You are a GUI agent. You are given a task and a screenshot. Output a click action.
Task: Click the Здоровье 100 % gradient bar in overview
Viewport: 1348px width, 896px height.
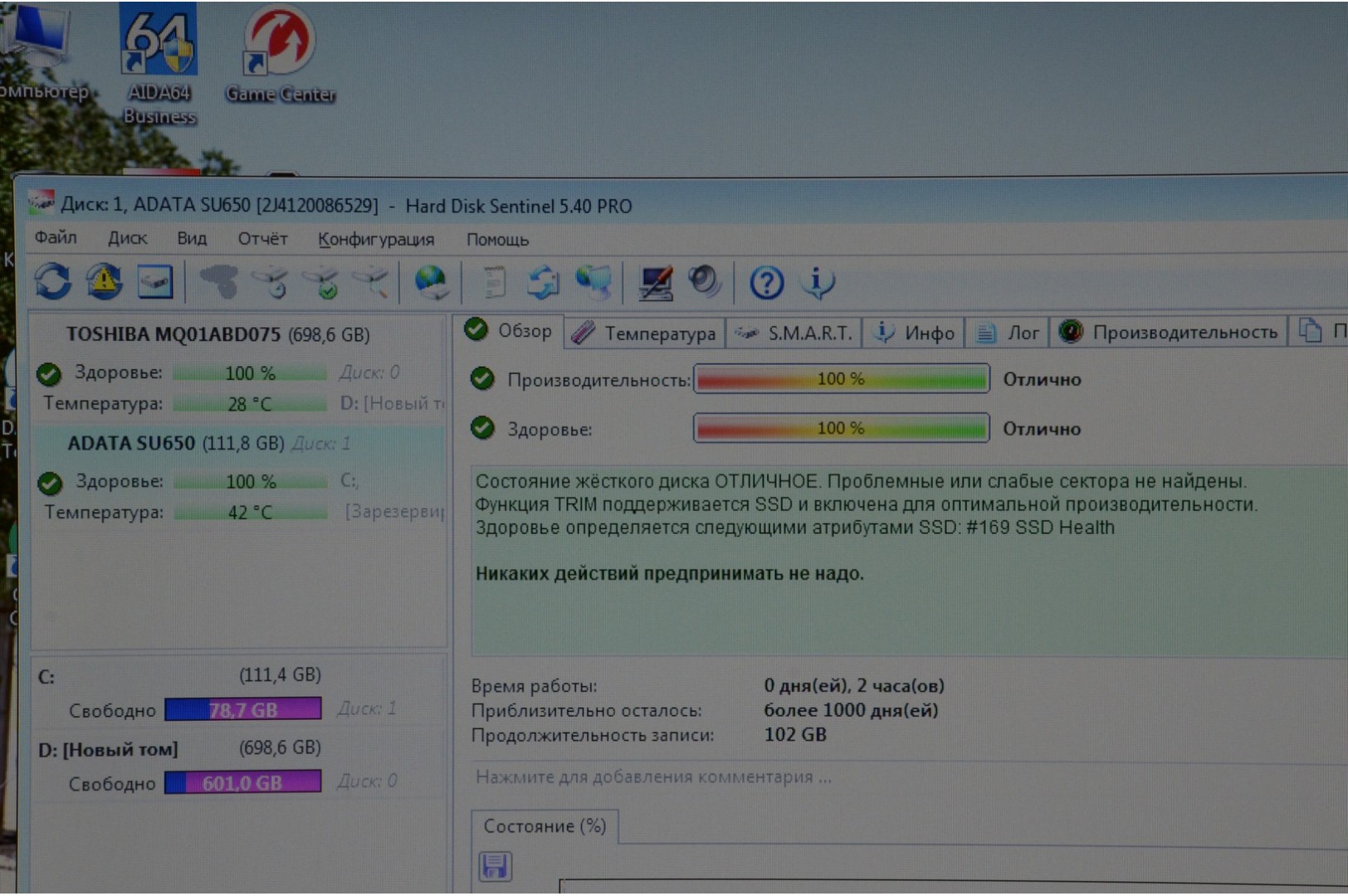[x=841, y=428]
